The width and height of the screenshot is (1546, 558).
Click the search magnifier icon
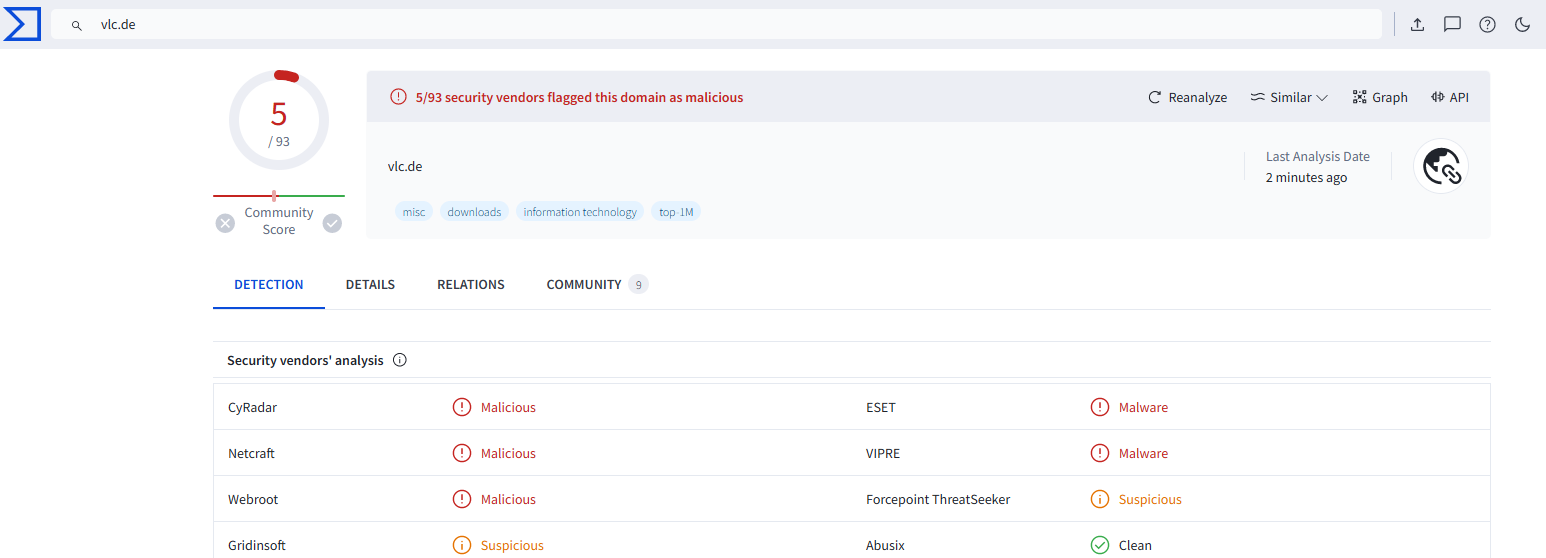(x=77, y=25)
